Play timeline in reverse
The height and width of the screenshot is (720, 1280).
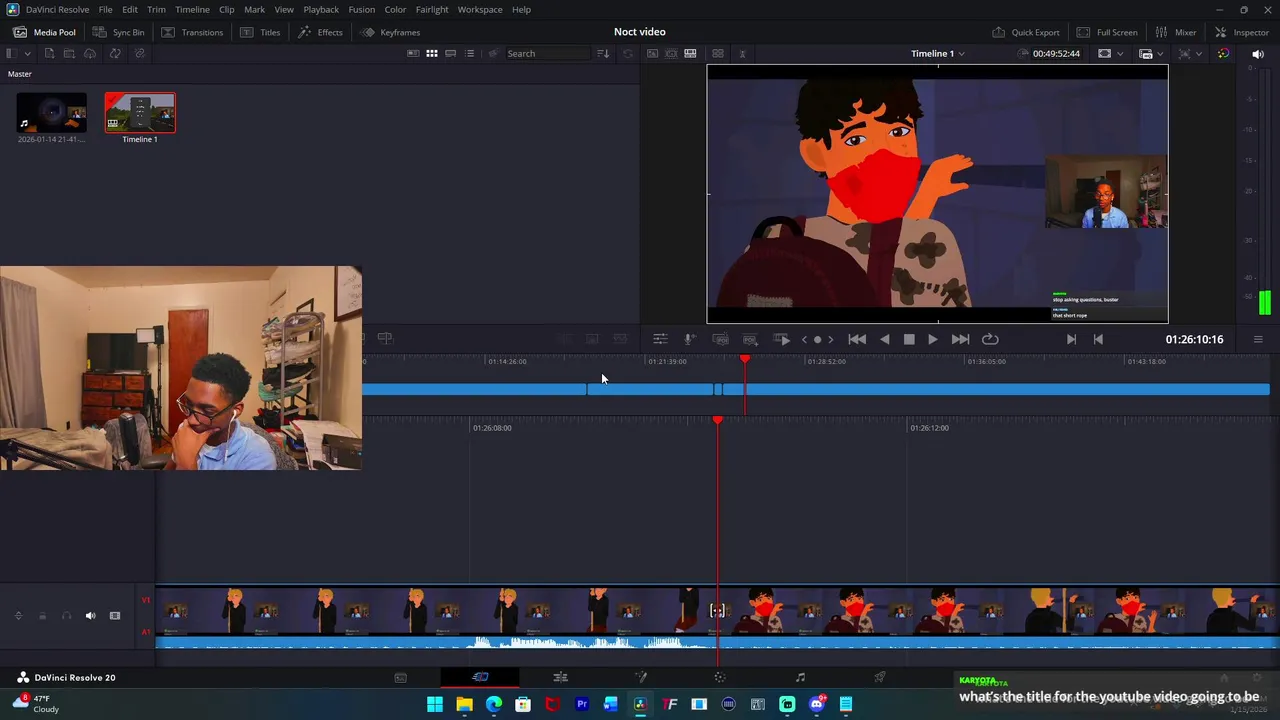point(884,339)
